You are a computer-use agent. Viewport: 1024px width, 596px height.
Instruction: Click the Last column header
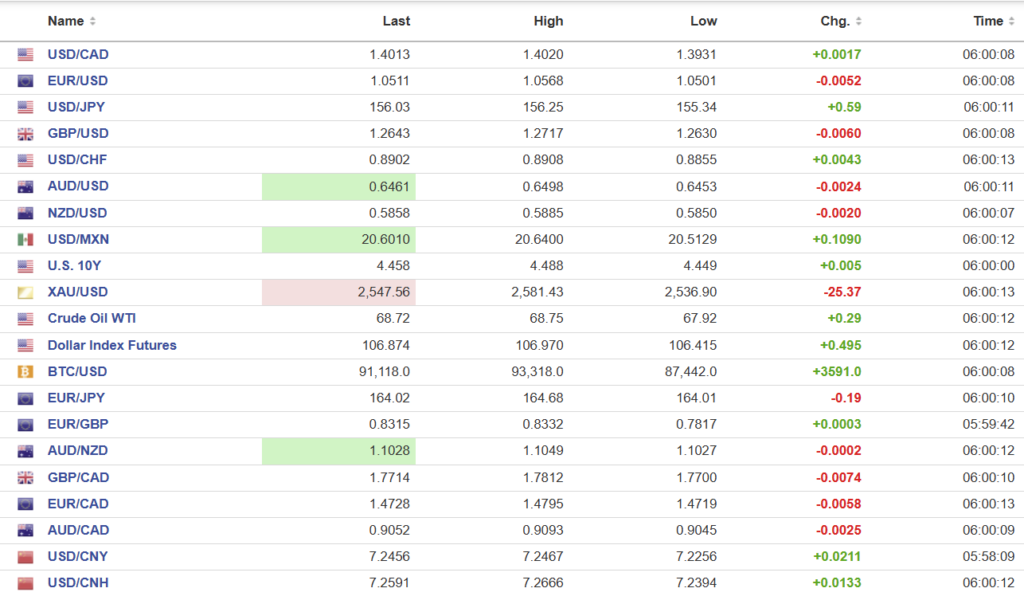click(x=396, y=21)
